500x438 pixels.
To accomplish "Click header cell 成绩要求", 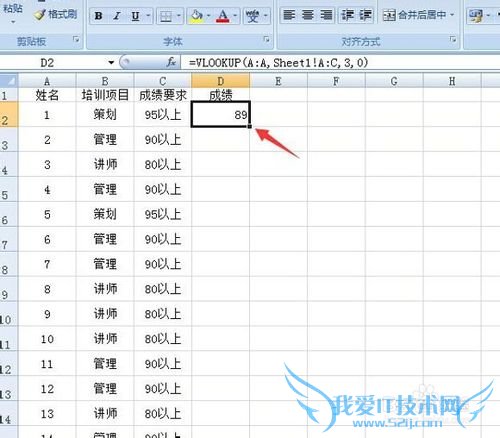I will click(x=163, y=95).
